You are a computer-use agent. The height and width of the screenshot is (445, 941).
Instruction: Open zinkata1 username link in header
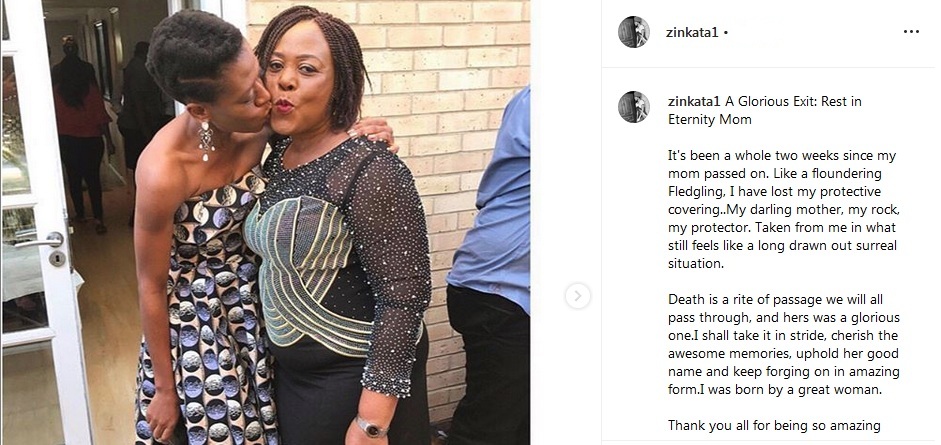tap(692, 32)
